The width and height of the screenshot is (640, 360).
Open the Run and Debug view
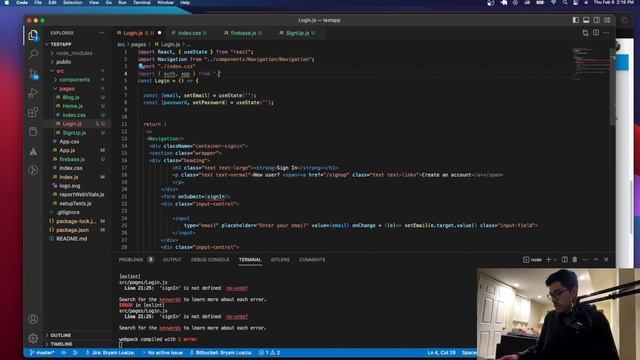click(33, 93)
